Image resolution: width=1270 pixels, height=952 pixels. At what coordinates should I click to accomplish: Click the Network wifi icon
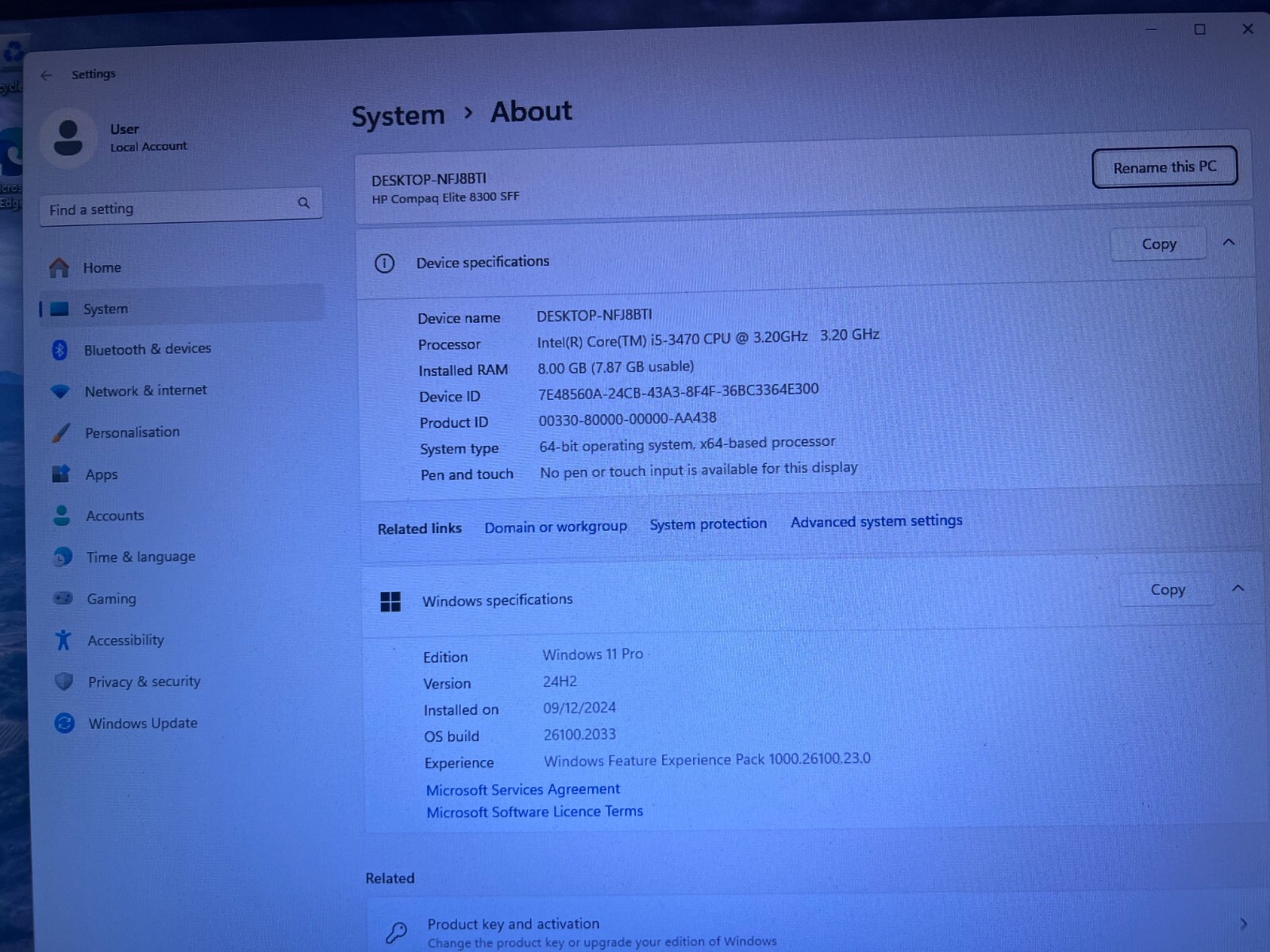pyautogui.click(x=60, y=391)
